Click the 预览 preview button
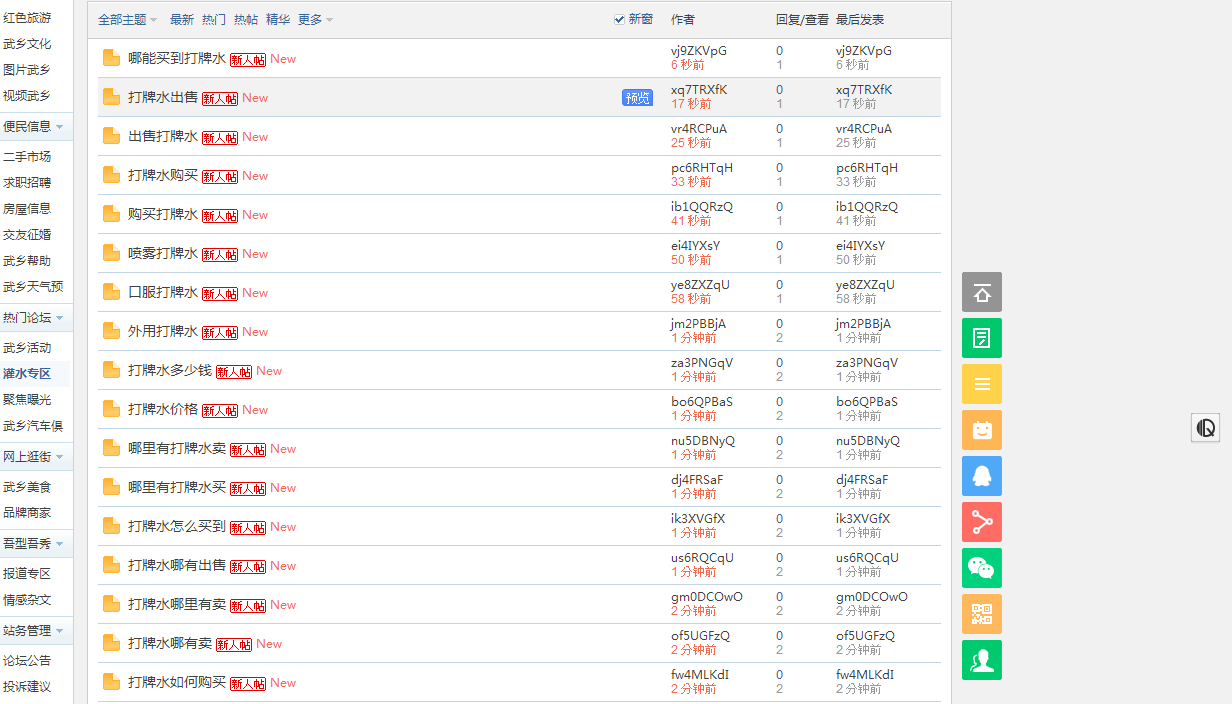The width and height of the screenshot is (1232, 704). 637,98
